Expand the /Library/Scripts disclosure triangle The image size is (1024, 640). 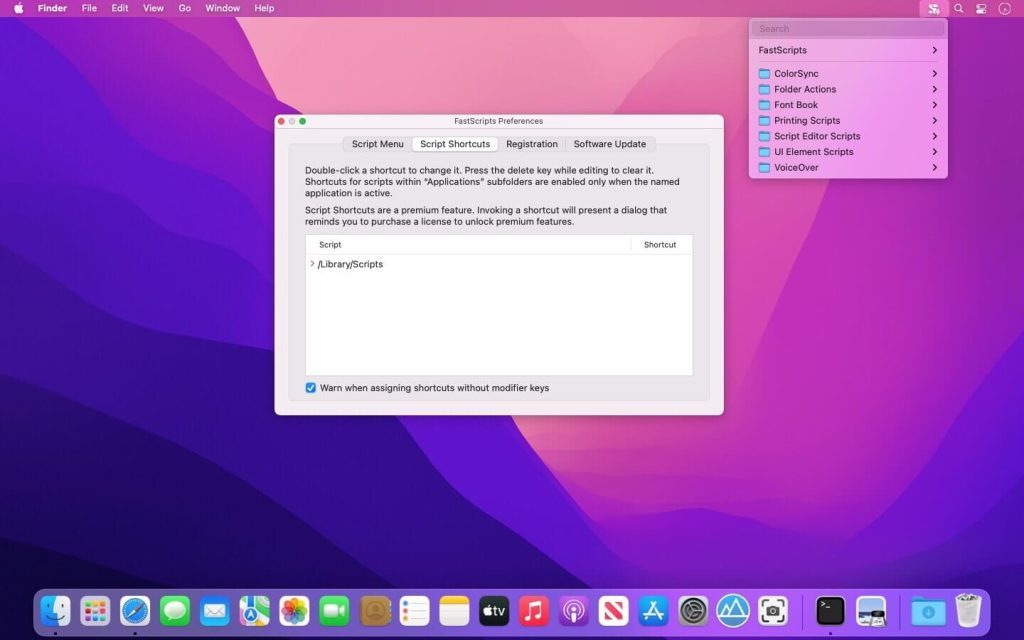[x=311, y=264]
